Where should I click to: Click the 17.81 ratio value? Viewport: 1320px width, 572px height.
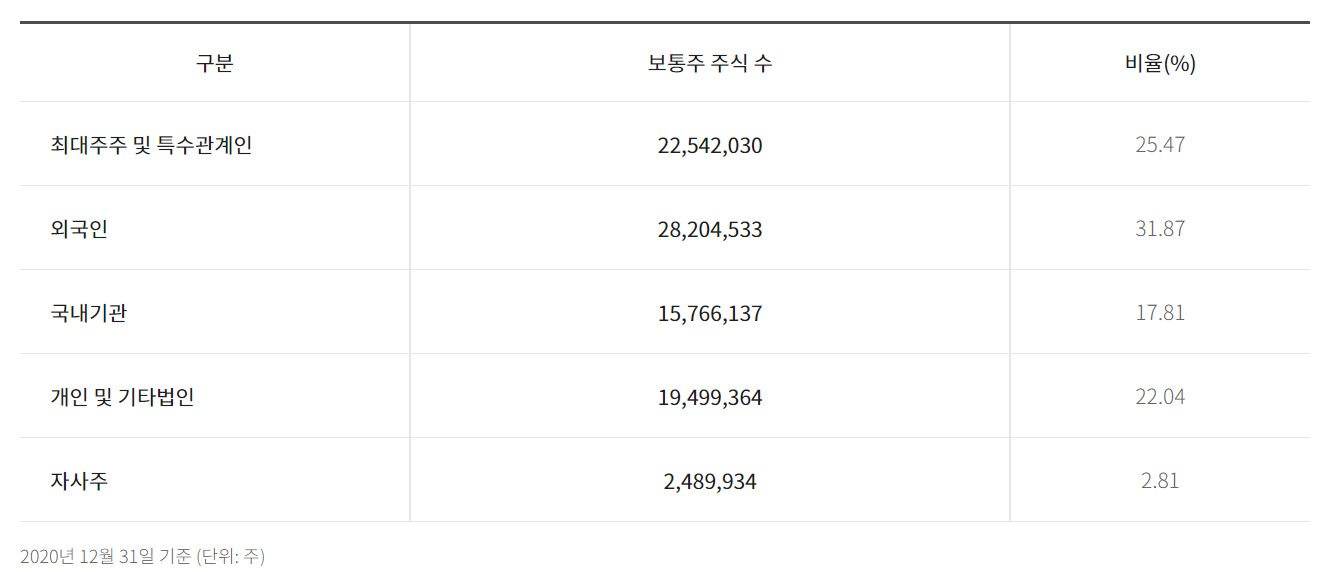pos(1160,313)
